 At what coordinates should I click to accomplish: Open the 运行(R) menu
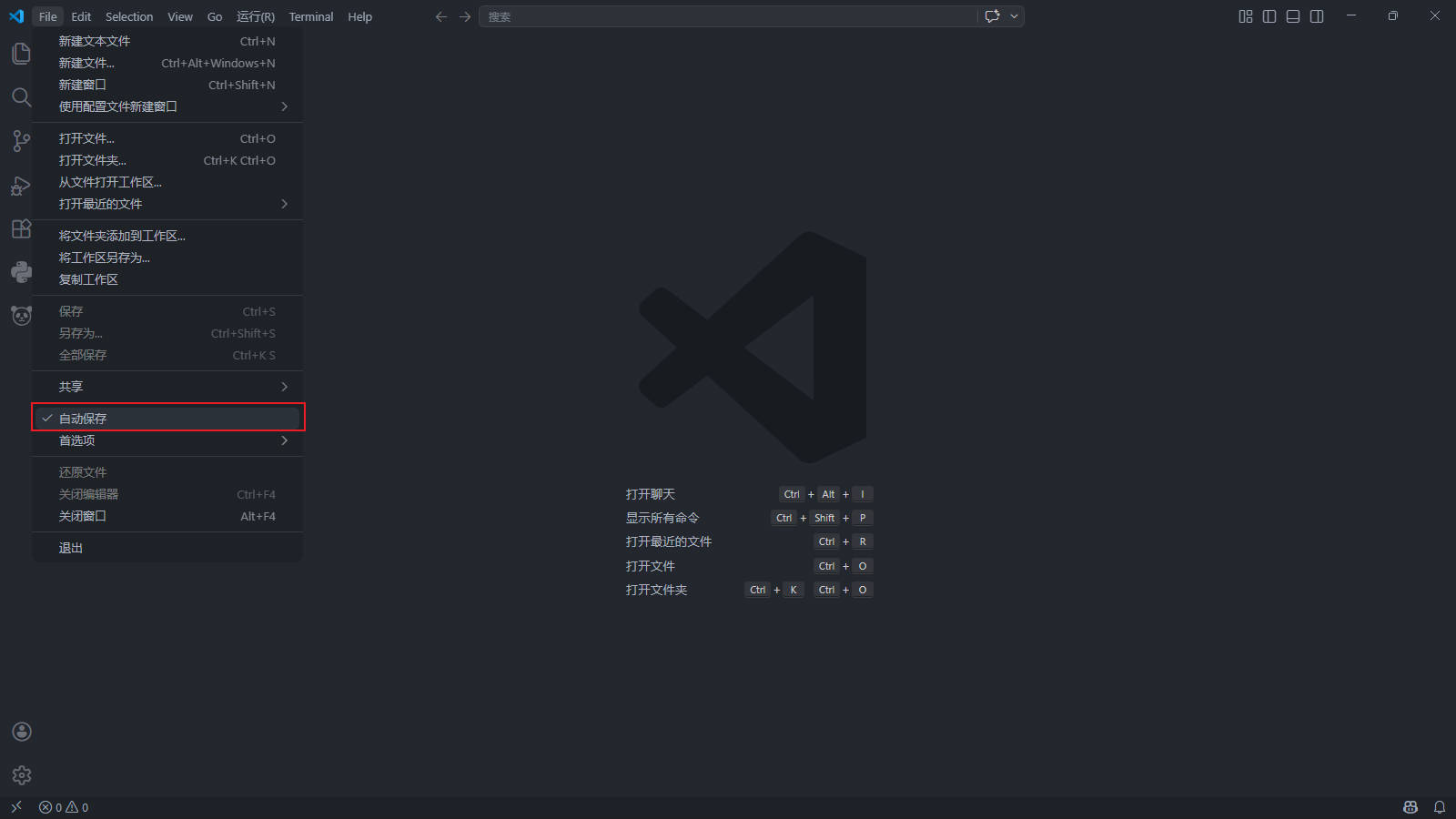pos(256,16)
